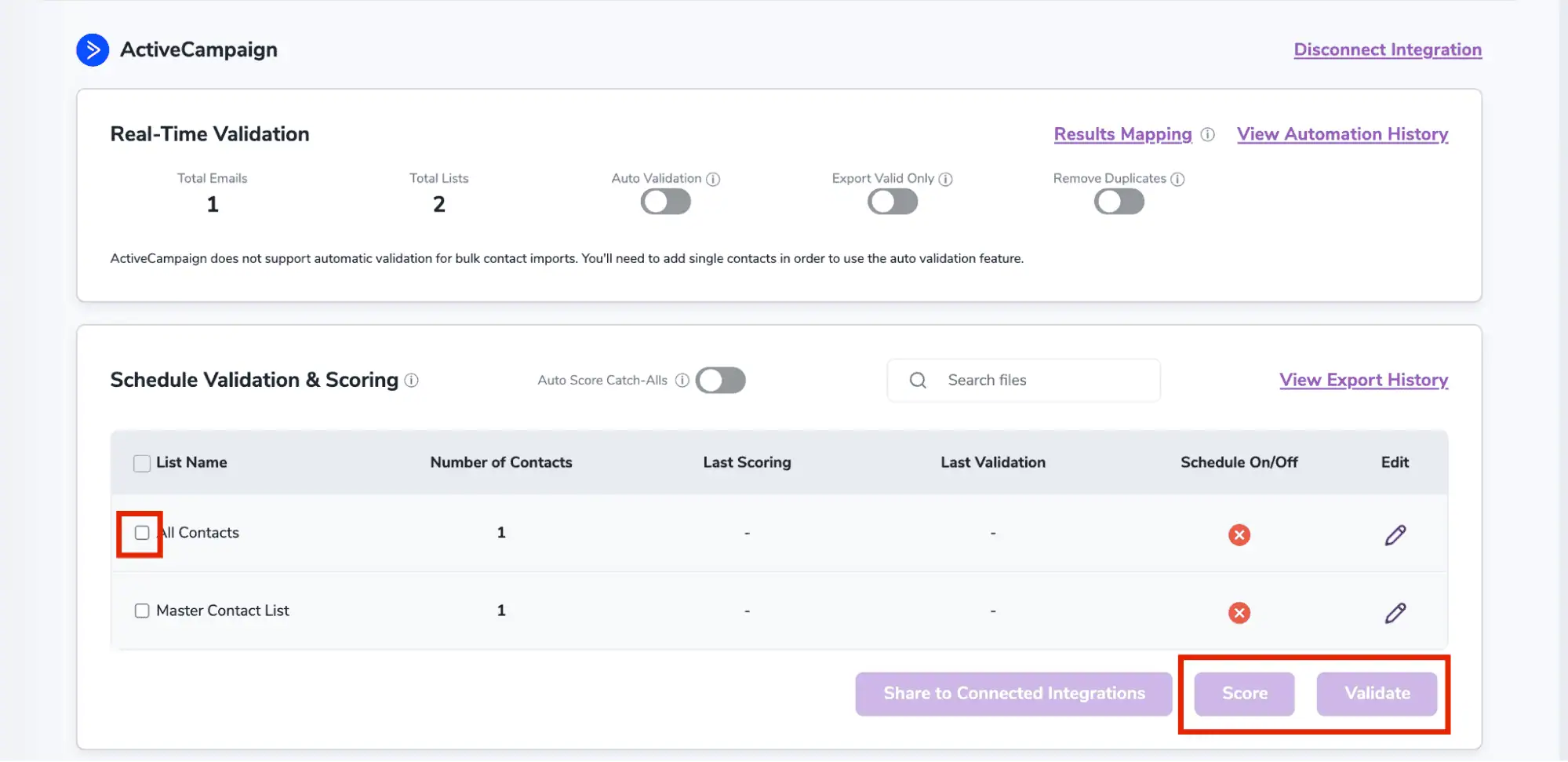View Automation History

click(1342, 134)
